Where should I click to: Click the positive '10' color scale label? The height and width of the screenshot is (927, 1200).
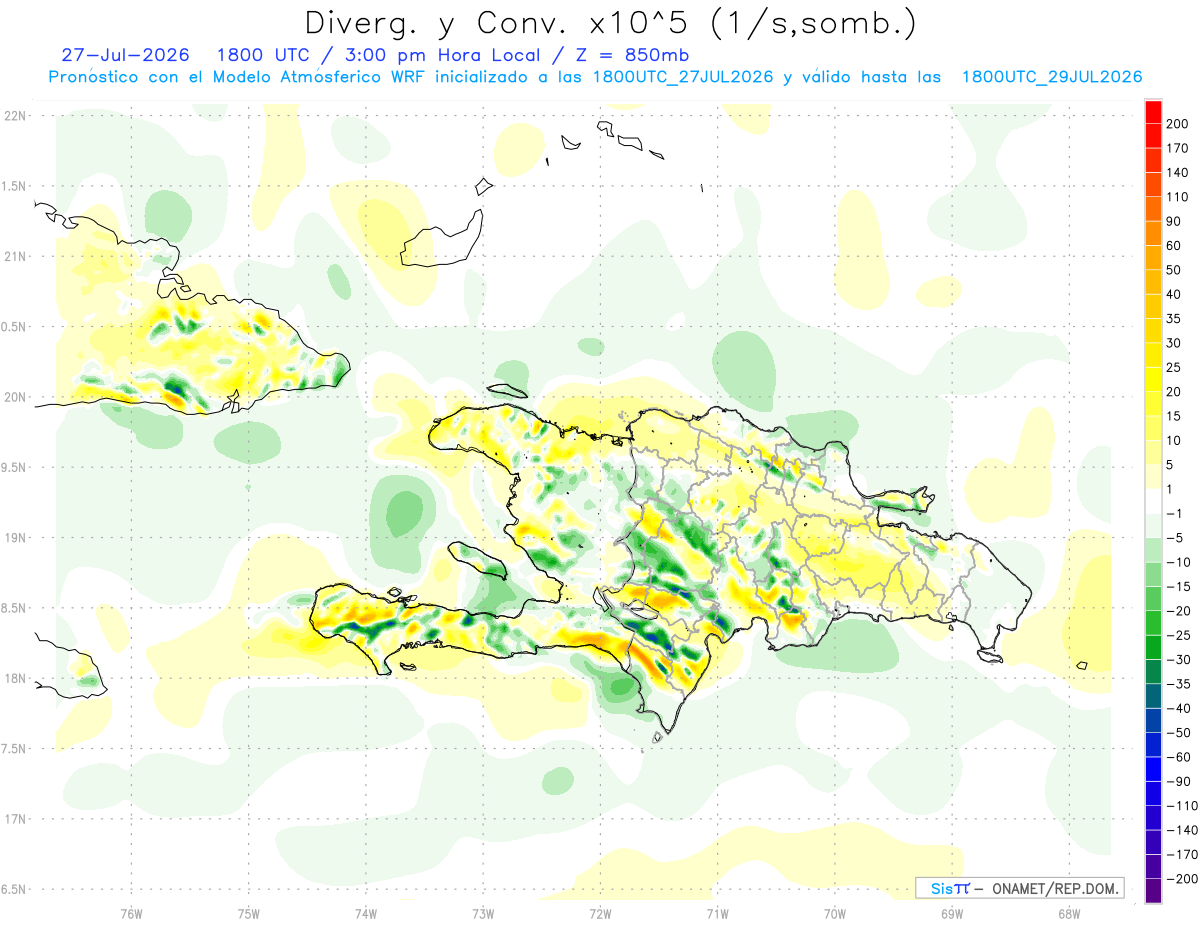[x=1173, y=440]
